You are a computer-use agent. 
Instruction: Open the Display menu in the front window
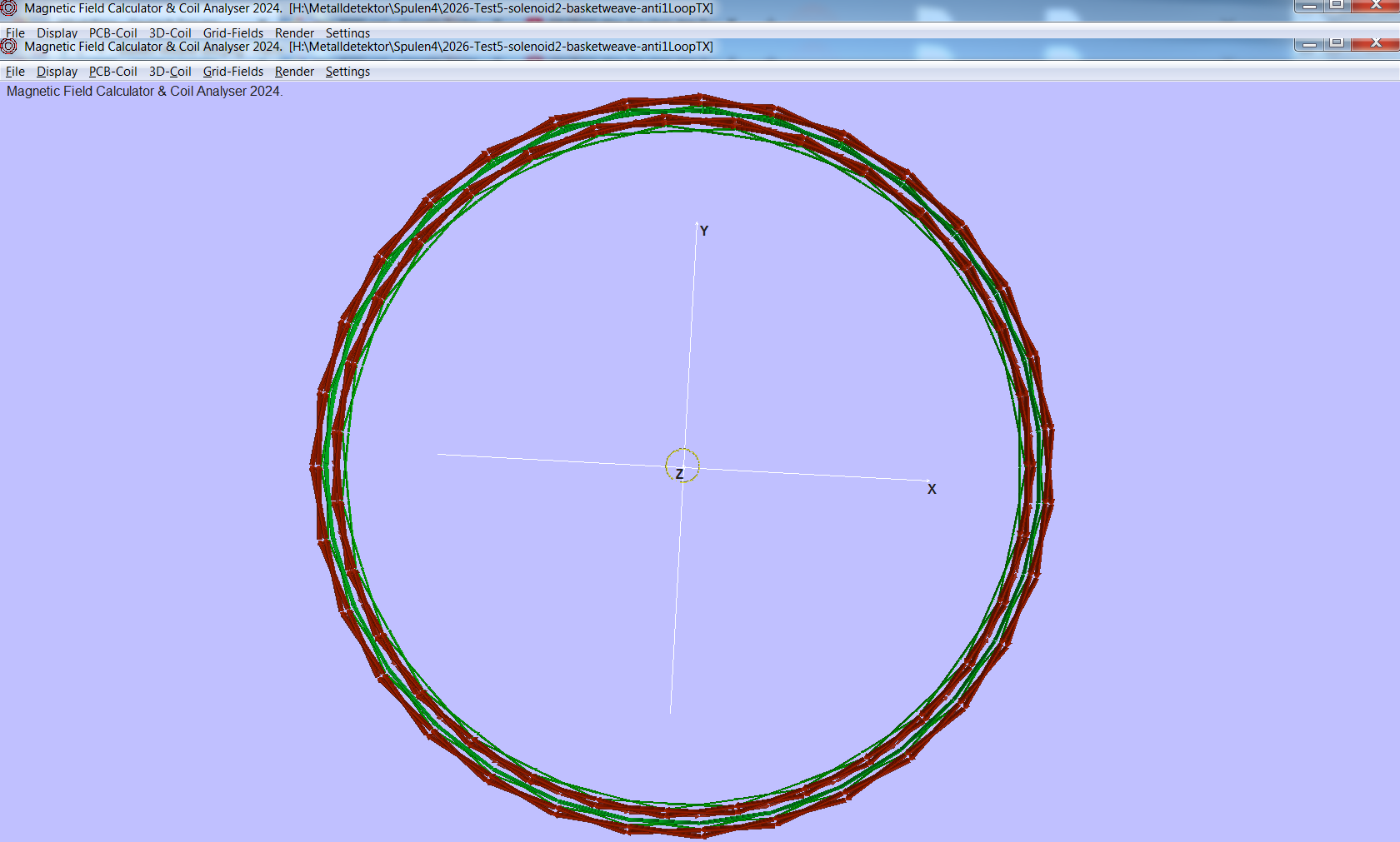pyautogui.click(x=57, y=72)
